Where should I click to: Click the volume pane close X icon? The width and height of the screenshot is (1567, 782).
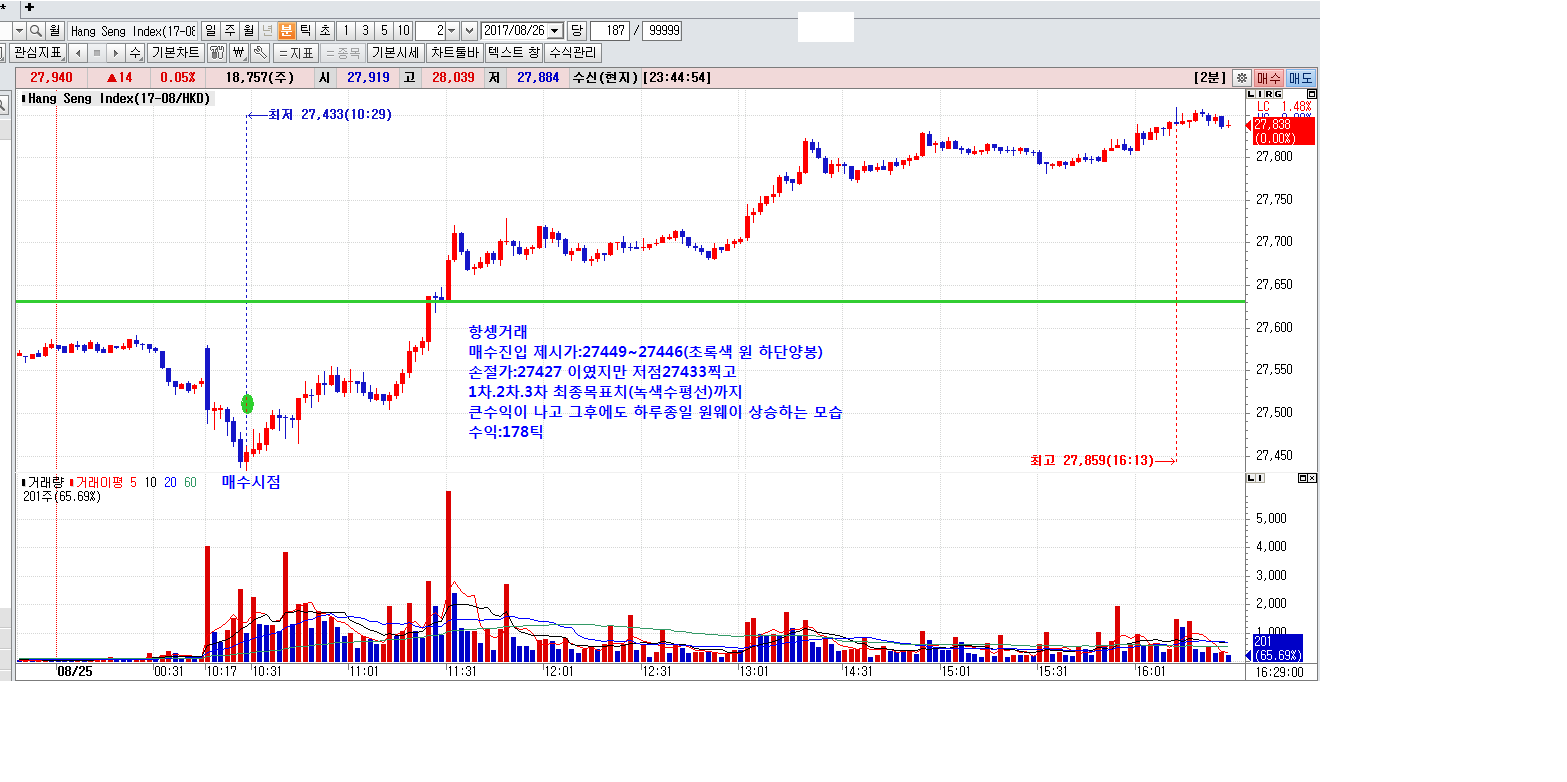point(1312,478)
